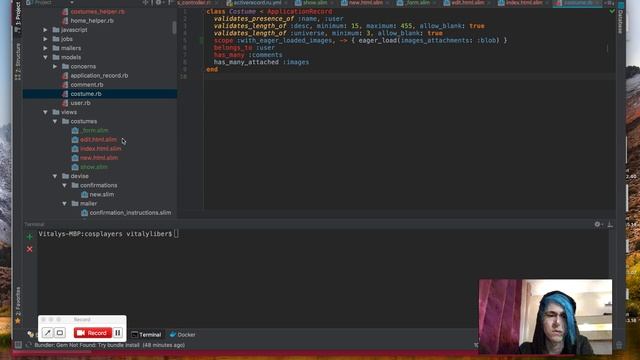
Task: Click the Favorites star icon
Action: 18,321
